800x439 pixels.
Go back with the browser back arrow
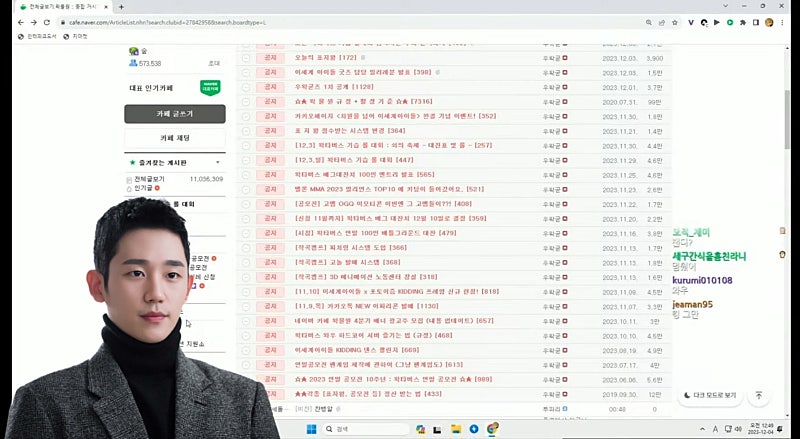[x=20, y=22]
